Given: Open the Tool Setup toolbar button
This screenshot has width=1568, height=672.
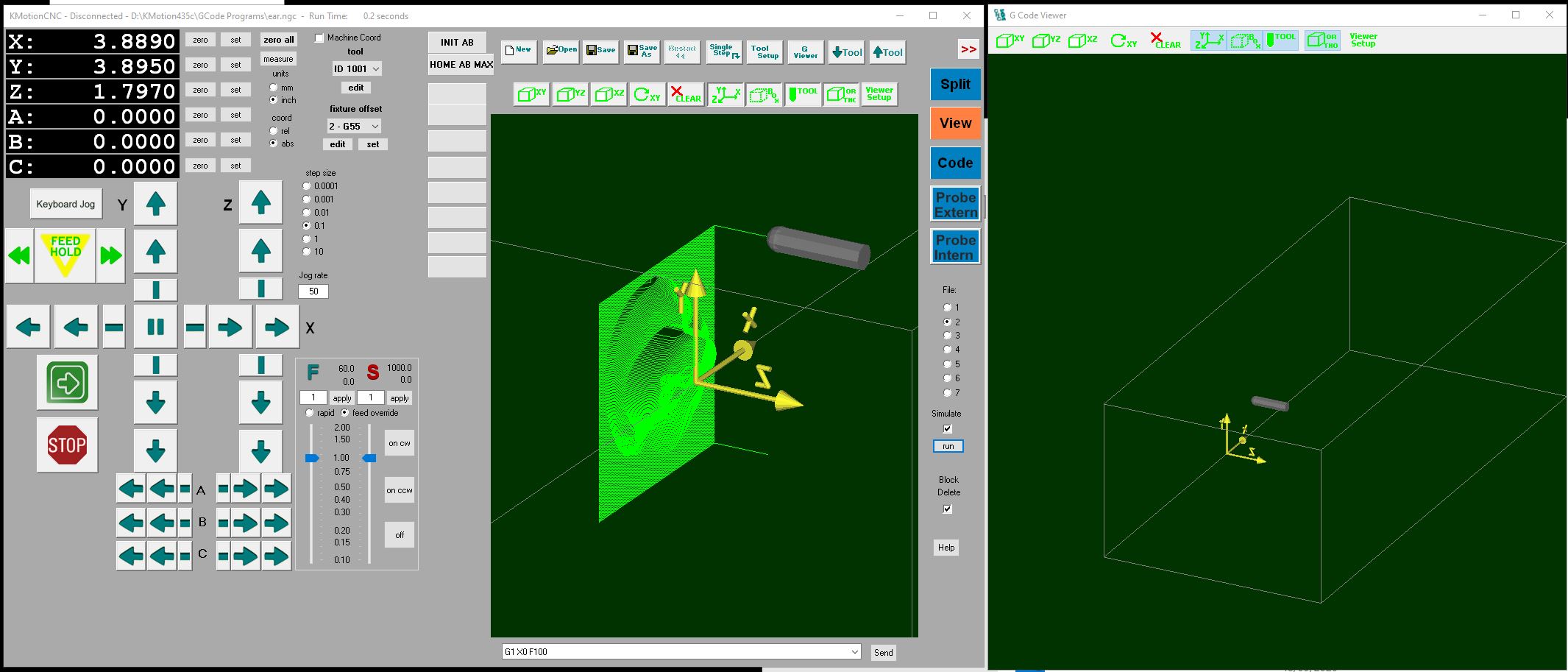Looking at the screenshot, I should coord(765,52).
